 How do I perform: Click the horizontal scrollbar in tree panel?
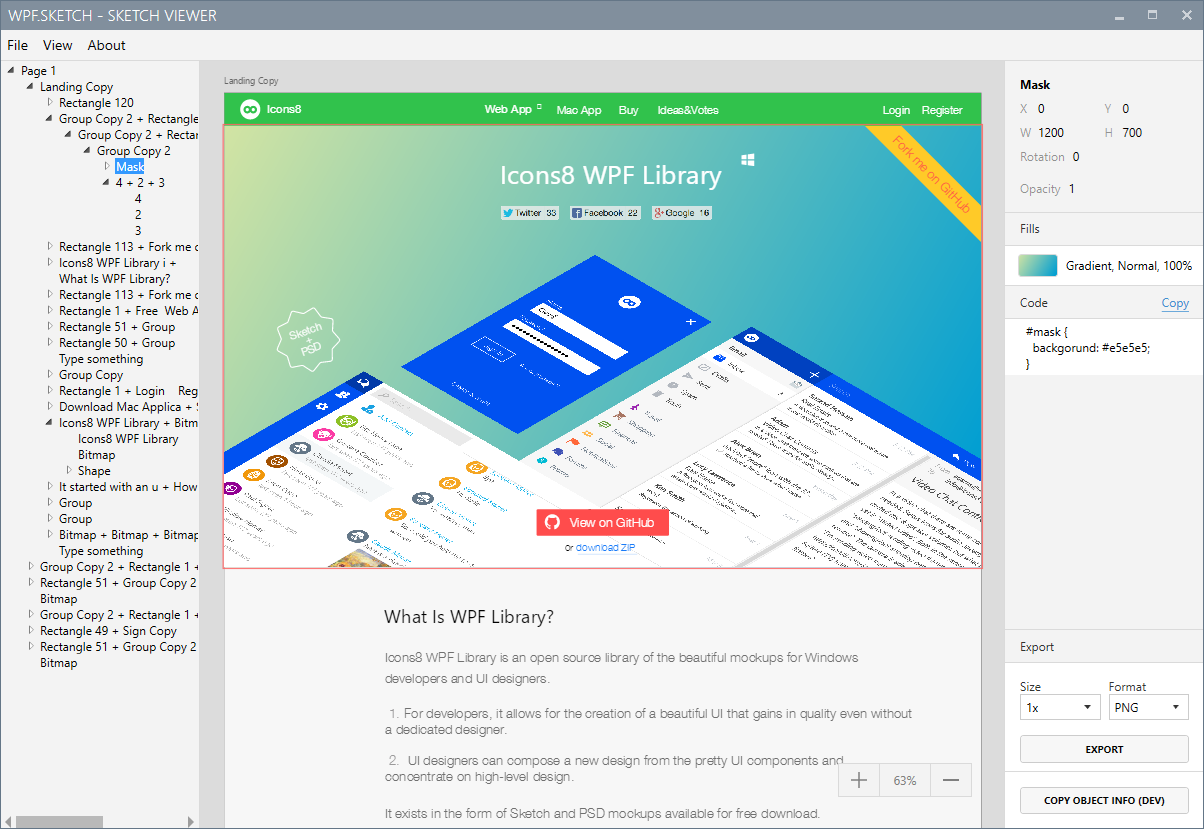60,822
